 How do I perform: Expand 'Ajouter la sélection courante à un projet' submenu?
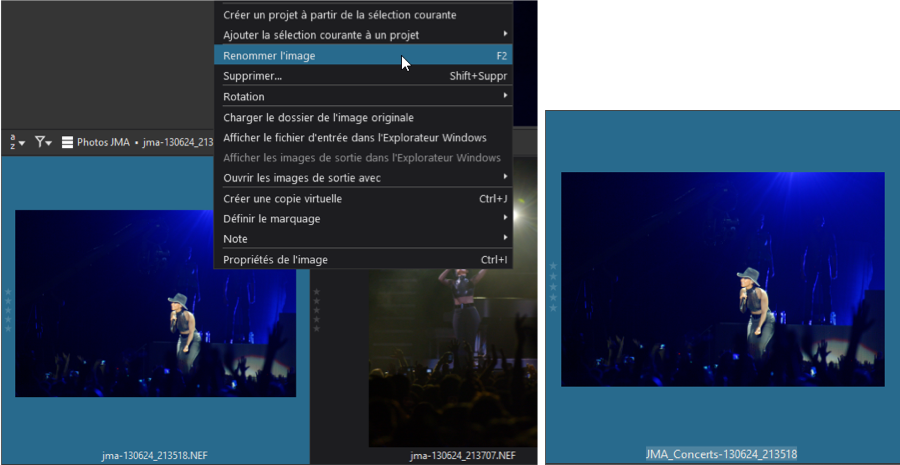(x=363, y=35)
